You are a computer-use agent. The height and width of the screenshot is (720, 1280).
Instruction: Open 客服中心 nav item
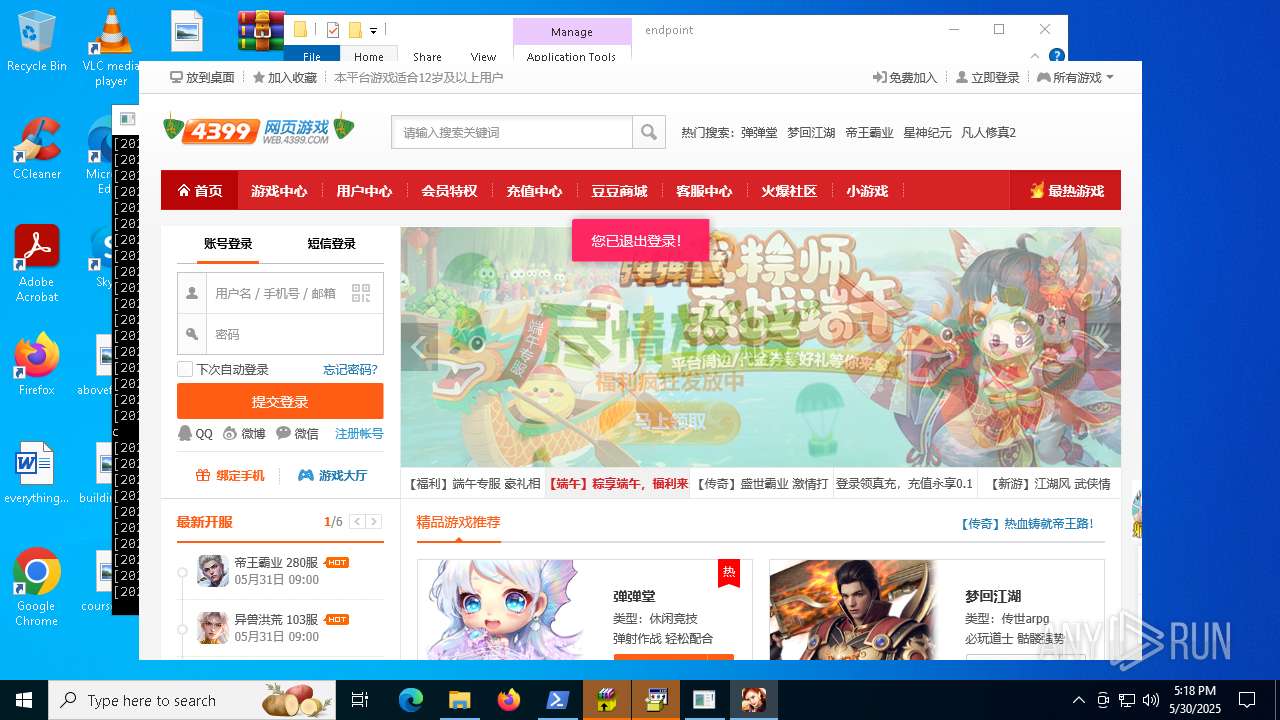coord(704,190)
